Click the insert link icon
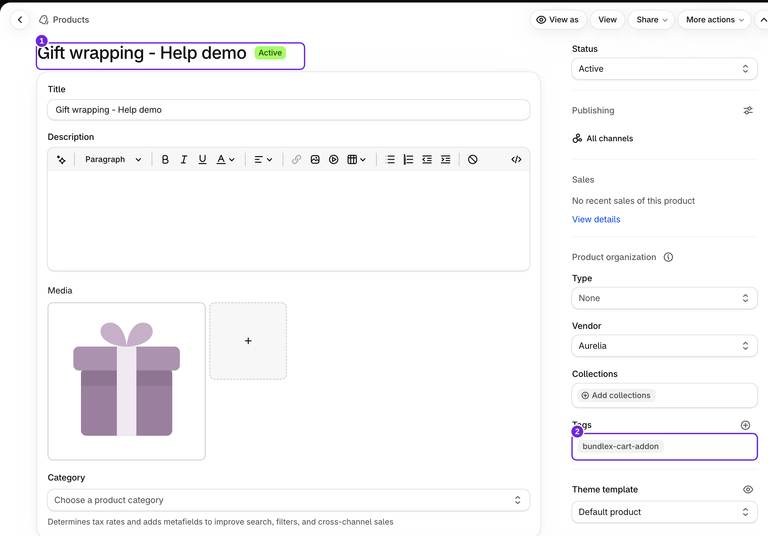This screenshot has height=536, width=768. click(x=296, y=159)
